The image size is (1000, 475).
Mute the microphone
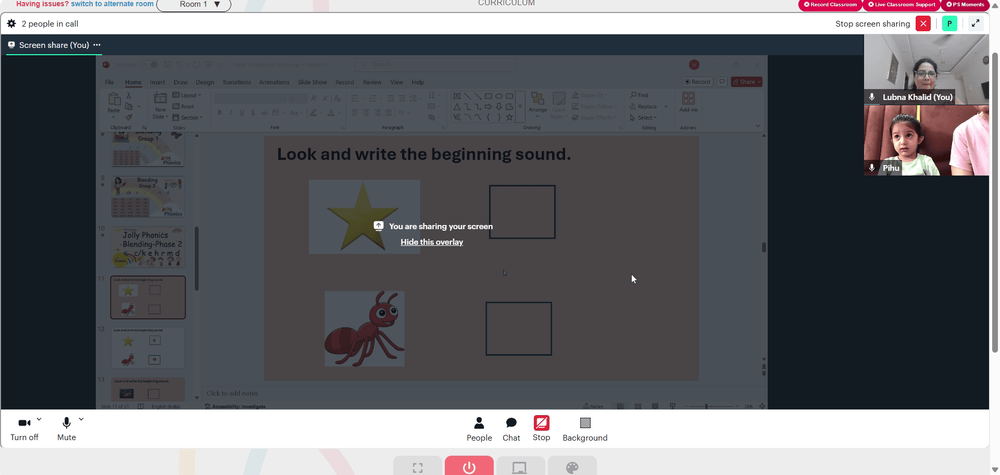pyautogui.click(x=66, y=429)
